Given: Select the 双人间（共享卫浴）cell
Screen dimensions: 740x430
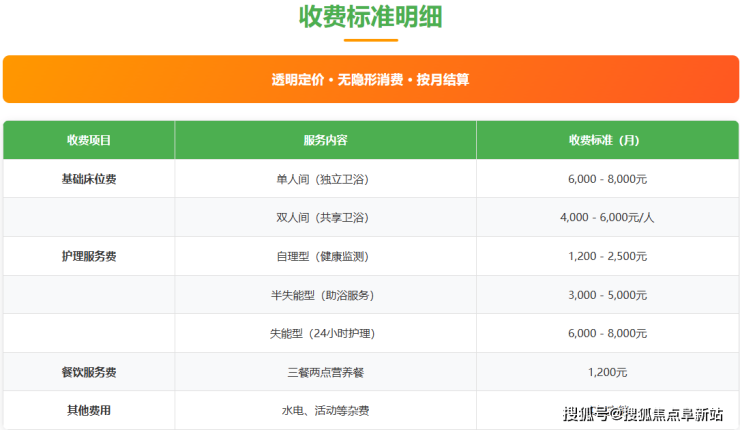Looking at the screenshot, I should coord(325,218).
